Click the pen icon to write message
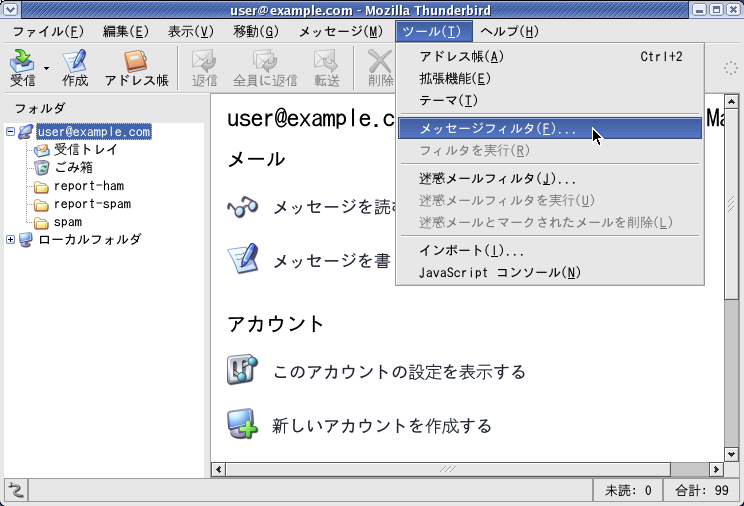 (x=242, y=259)
